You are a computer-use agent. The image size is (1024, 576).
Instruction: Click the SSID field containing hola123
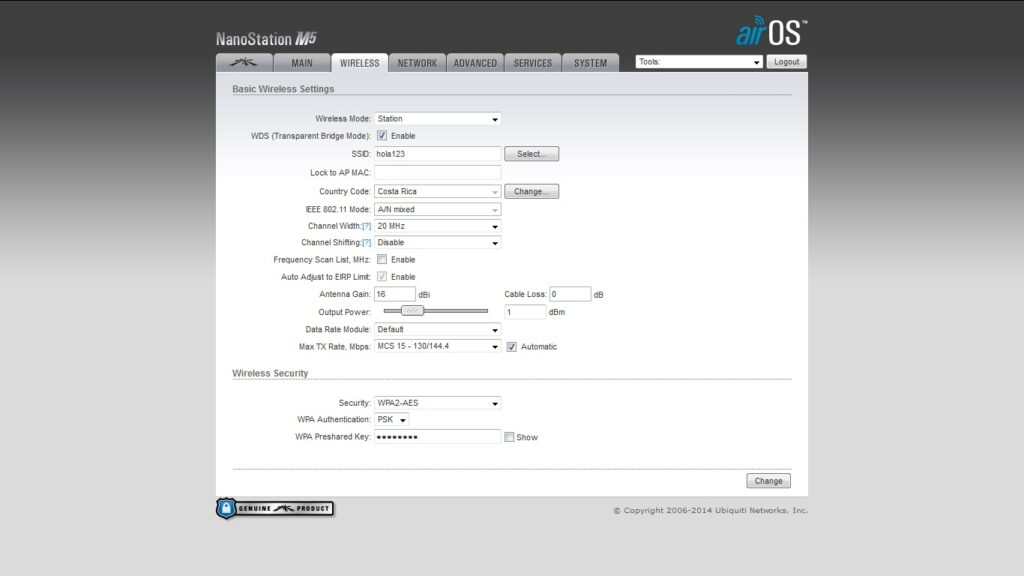coord(438,154)
